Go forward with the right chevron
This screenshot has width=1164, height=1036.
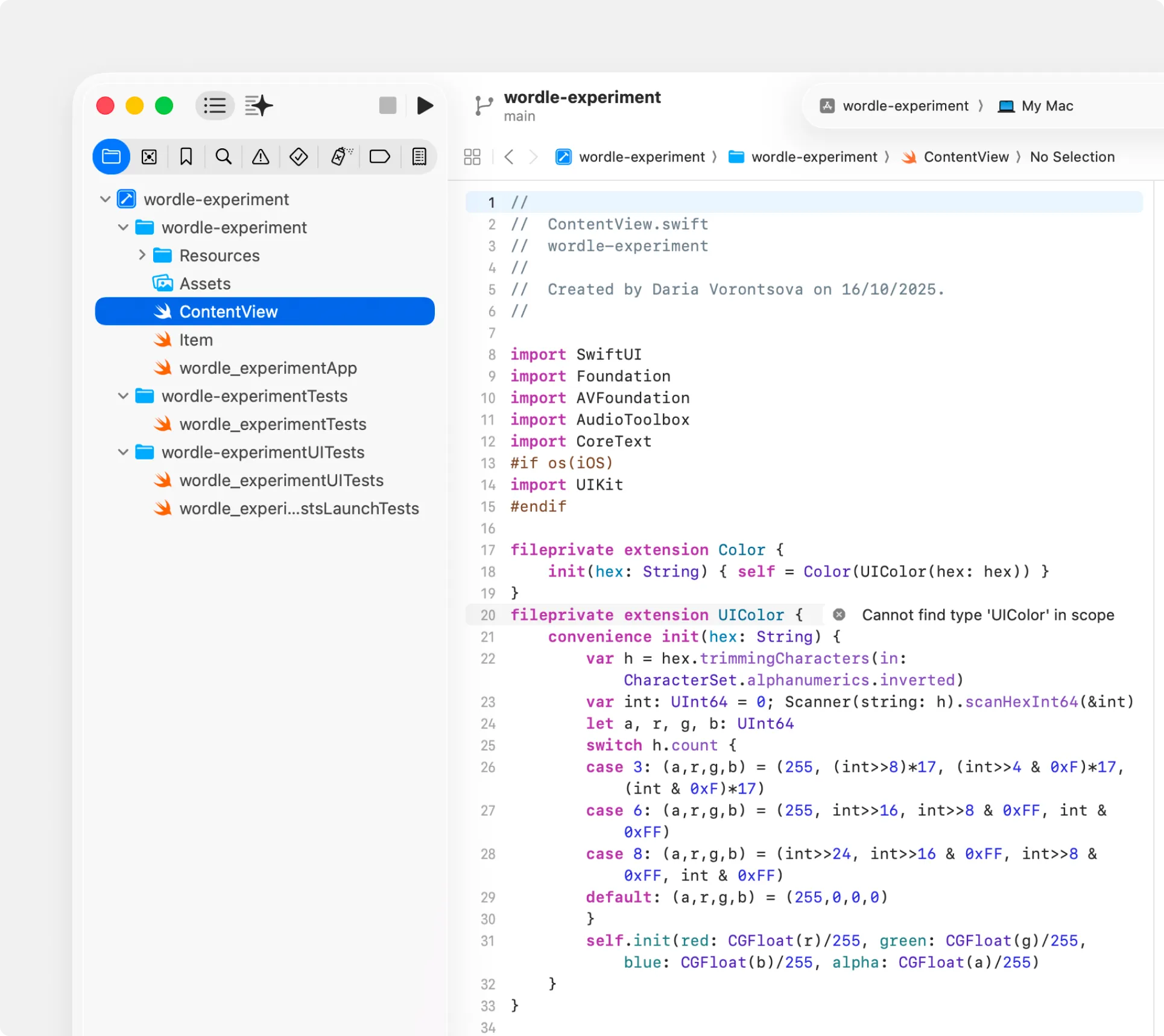pos(533,157)
